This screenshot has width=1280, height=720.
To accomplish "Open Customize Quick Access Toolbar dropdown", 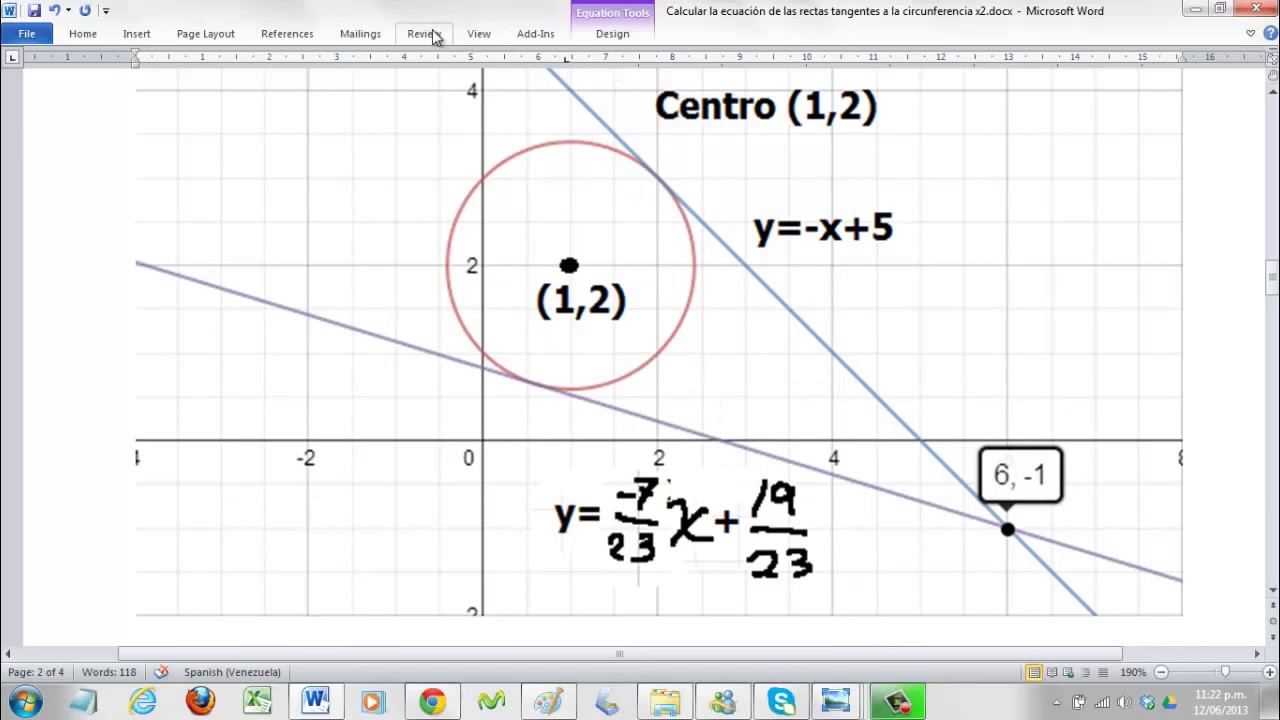I will point(106,11).
